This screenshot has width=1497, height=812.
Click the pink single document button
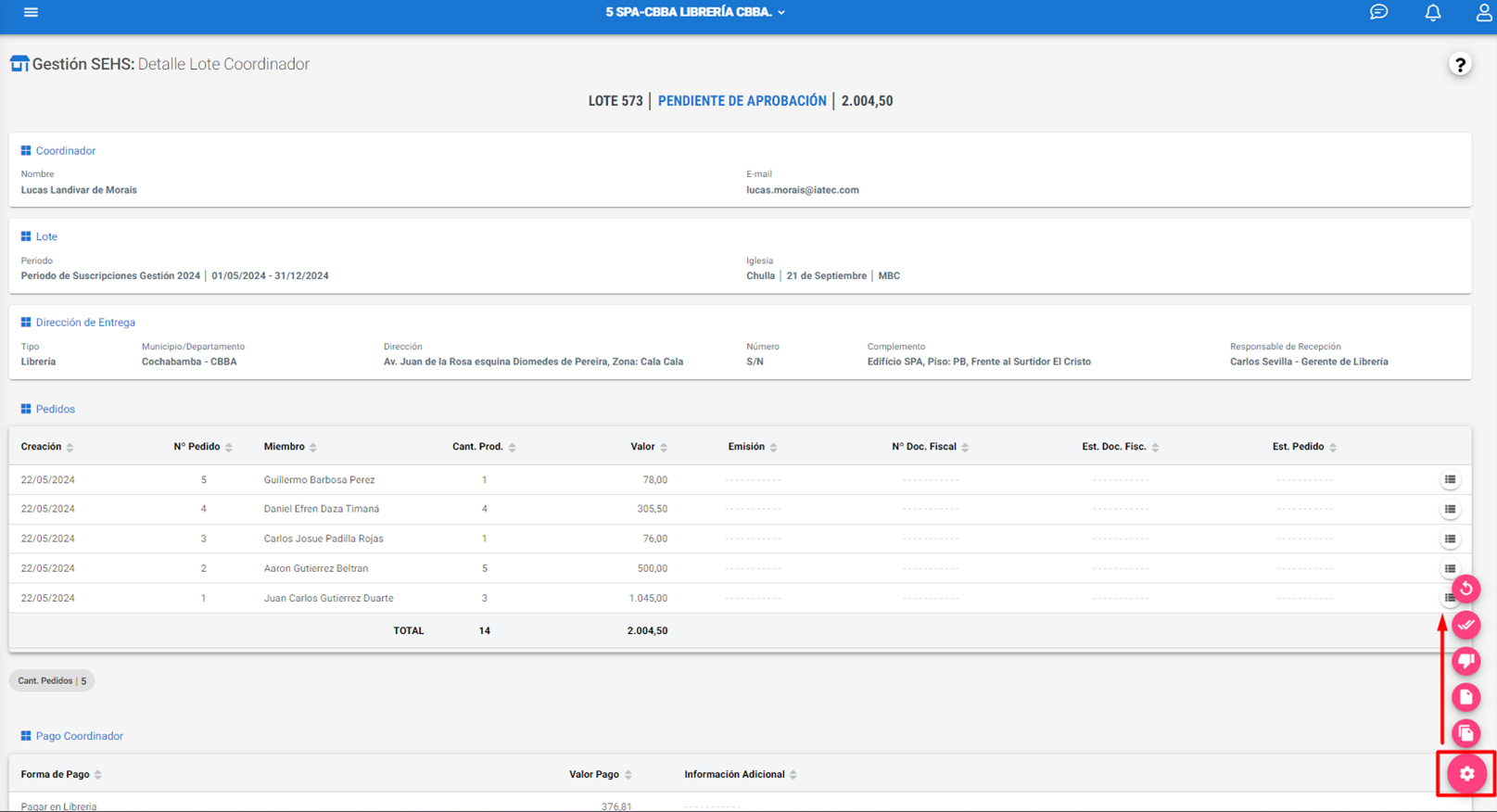coord(1466,697)
